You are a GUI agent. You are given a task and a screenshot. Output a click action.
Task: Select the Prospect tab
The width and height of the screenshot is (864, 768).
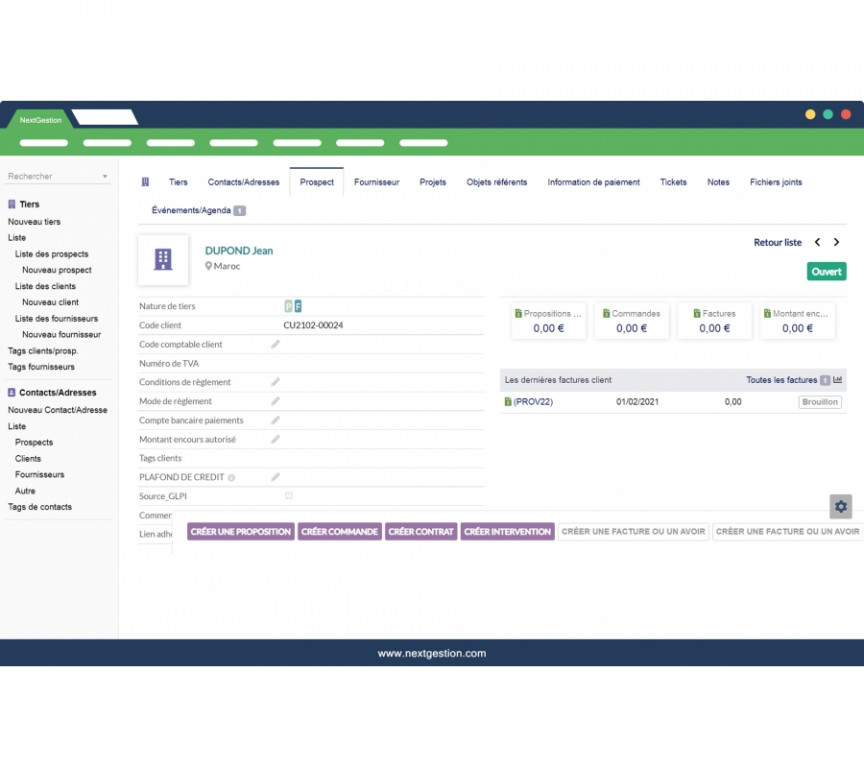pos(317,182)
